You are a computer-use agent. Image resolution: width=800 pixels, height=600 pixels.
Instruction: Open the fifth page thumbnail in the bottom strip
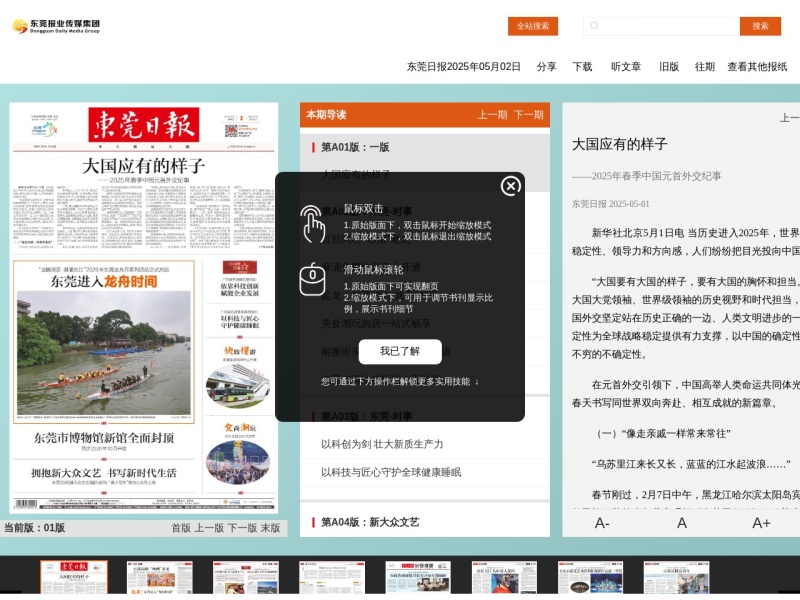click(x=418, y=578)
